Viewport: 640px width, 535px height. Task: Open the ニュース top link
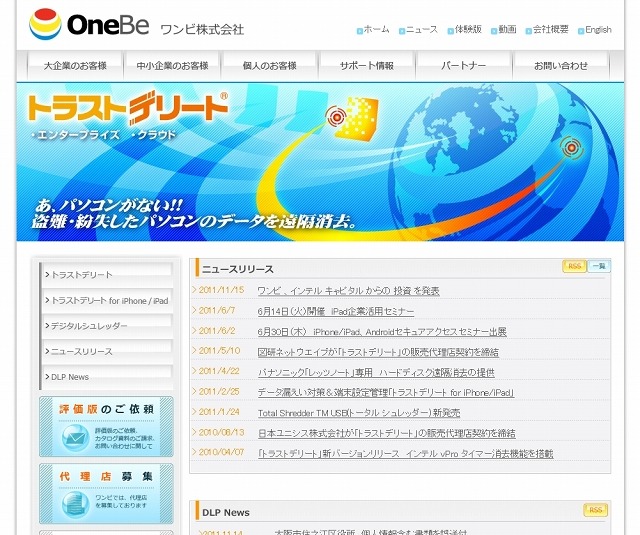click(418, 30)
